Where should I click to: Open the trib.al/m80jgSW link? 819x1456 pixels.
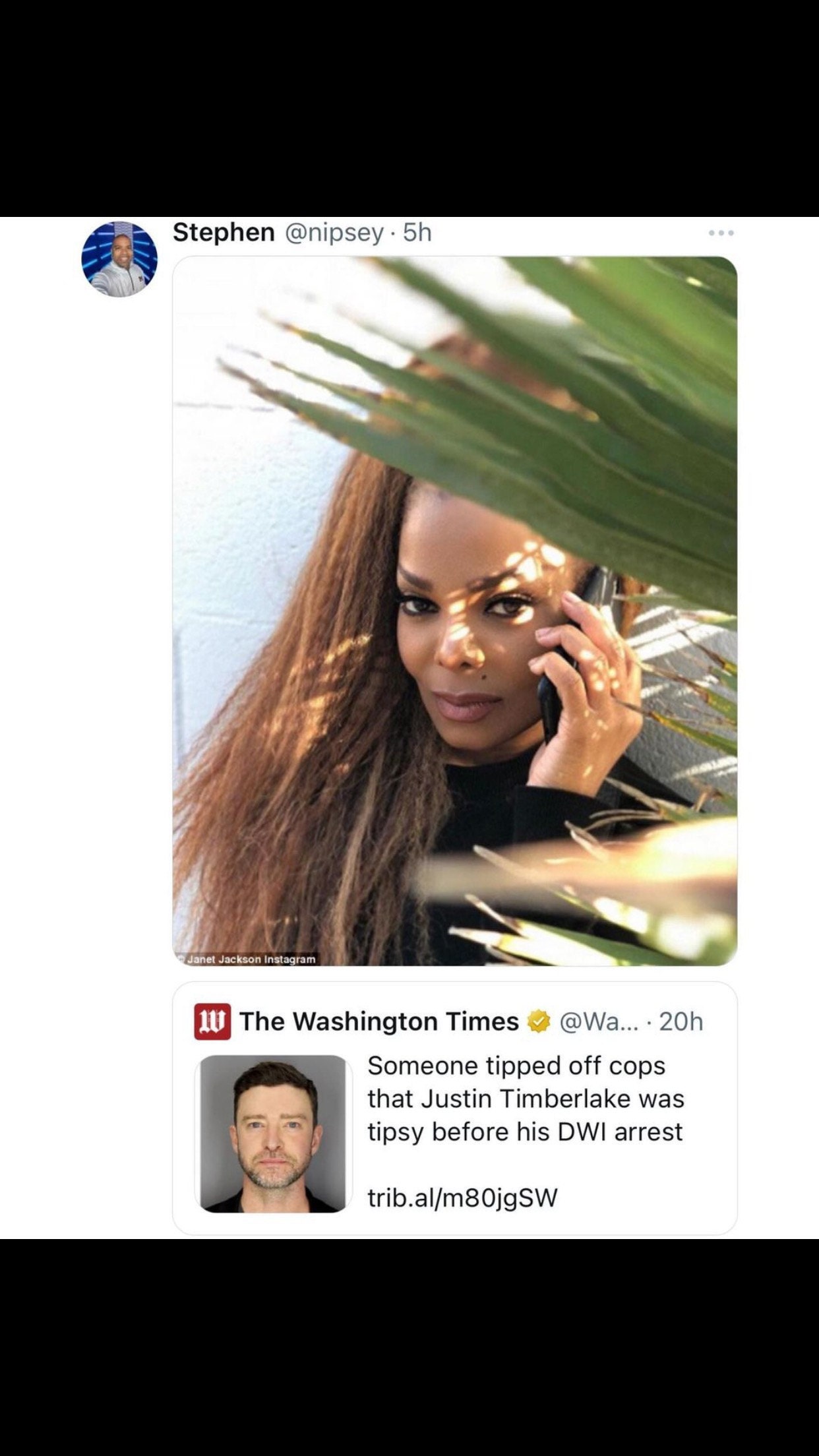(463, 1197)
